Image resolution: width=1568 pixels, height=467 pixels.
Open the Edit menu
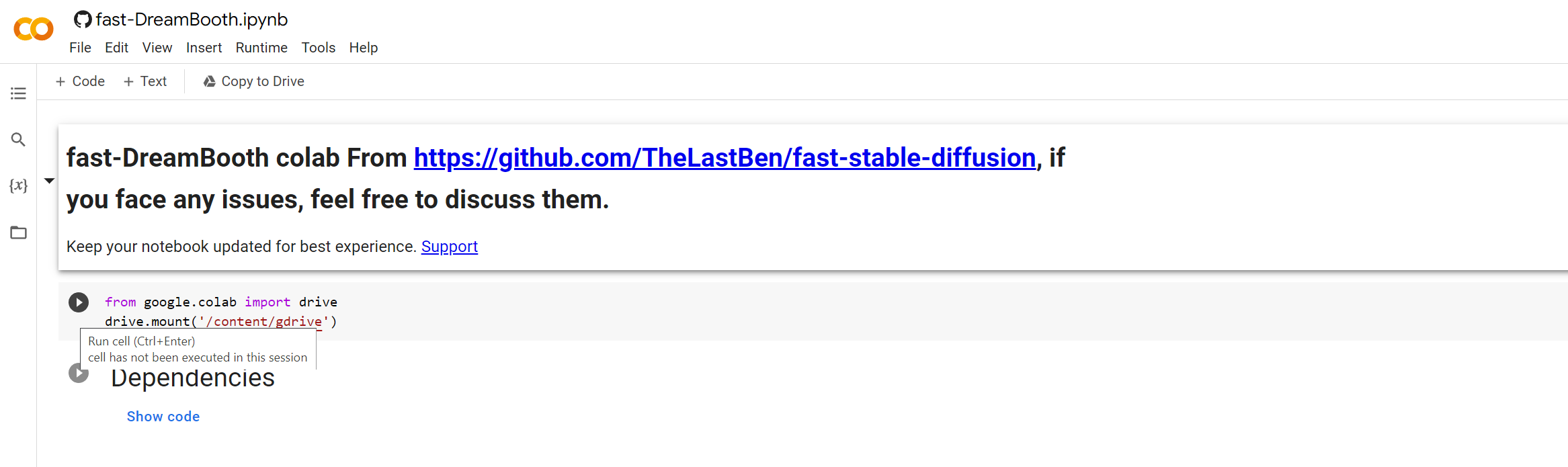[x=116, y=48]
